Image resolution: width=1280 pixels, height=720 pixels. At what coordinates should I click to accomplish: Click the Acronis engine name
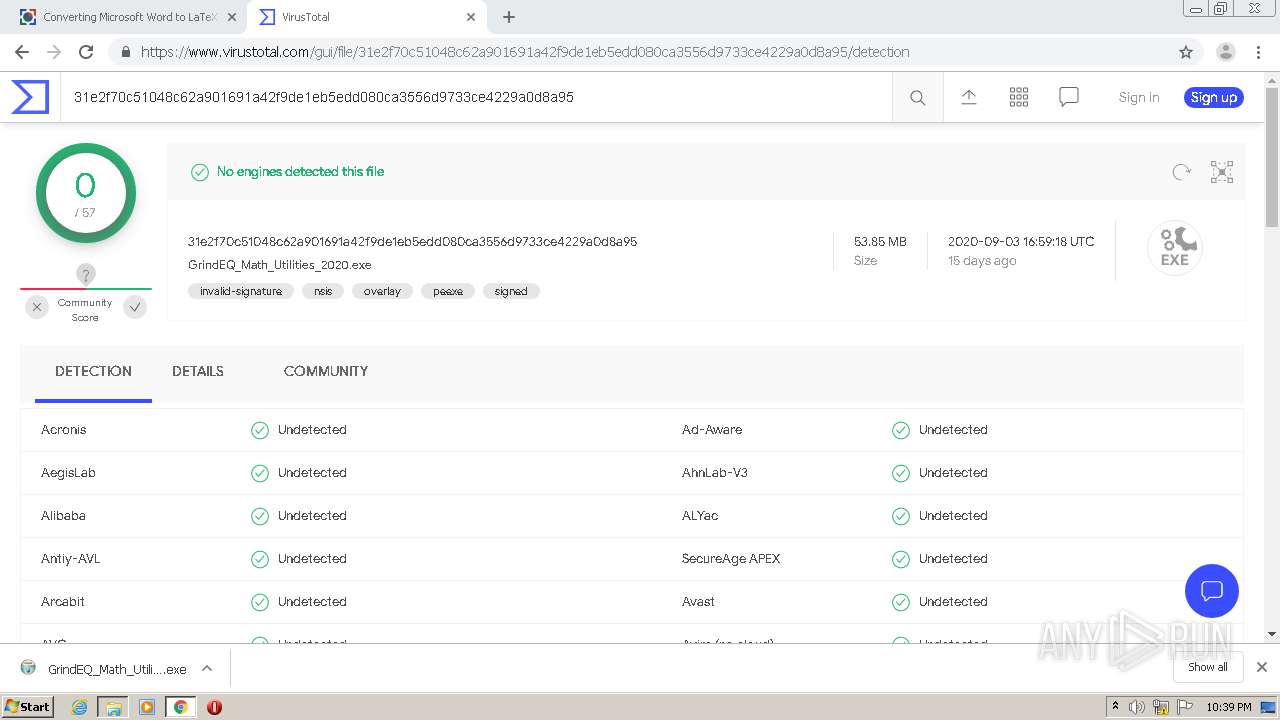[64, 430]
